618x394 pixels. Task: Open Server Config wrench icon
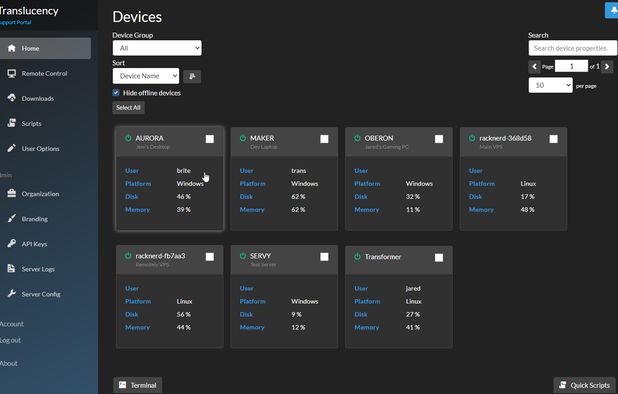coord(12,294)
